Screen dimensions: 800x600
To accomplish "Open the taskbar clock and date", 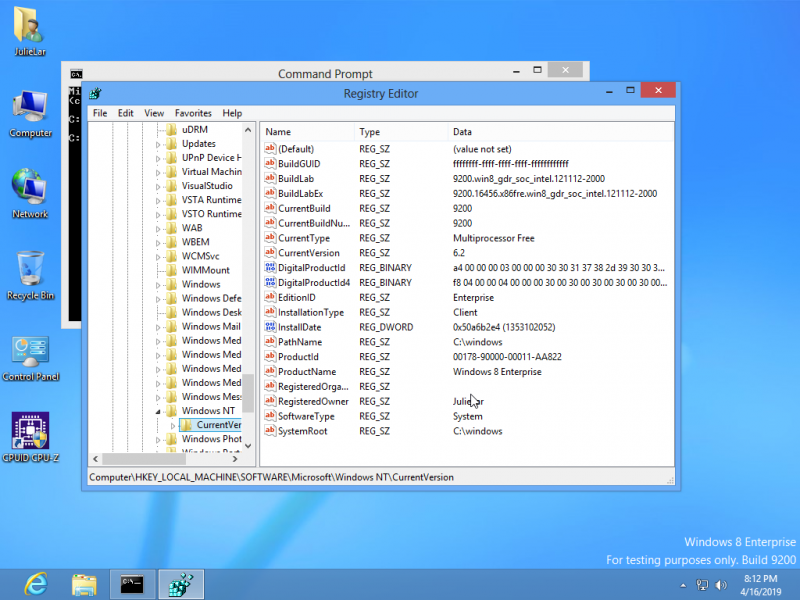I will [x=761, y=585].
